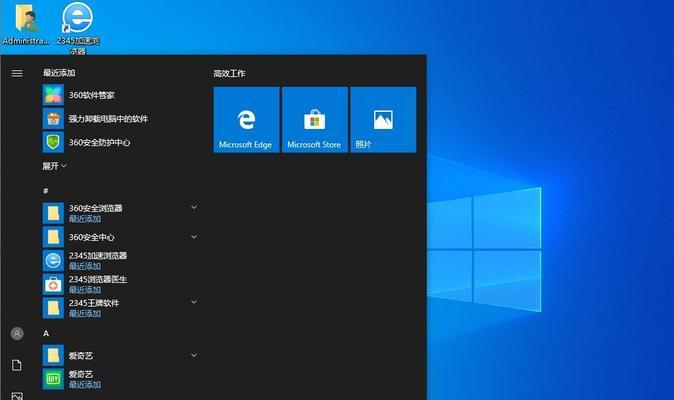
Task: Click the 360安全浏览器 folder icon
Action: click(x=53, y=213)
